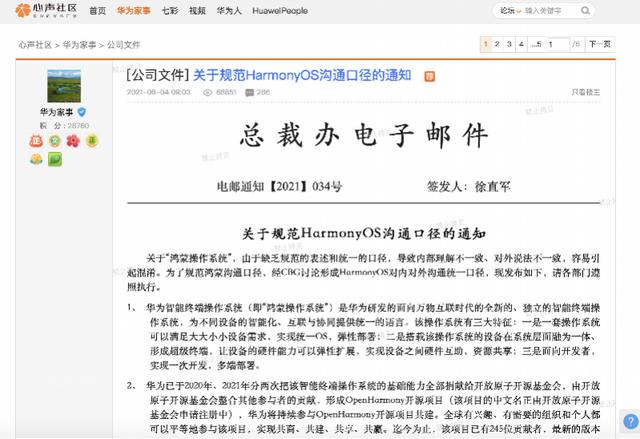Open the 七彩 navigation item
Screen dimensions: 640x439
point(170,11)
